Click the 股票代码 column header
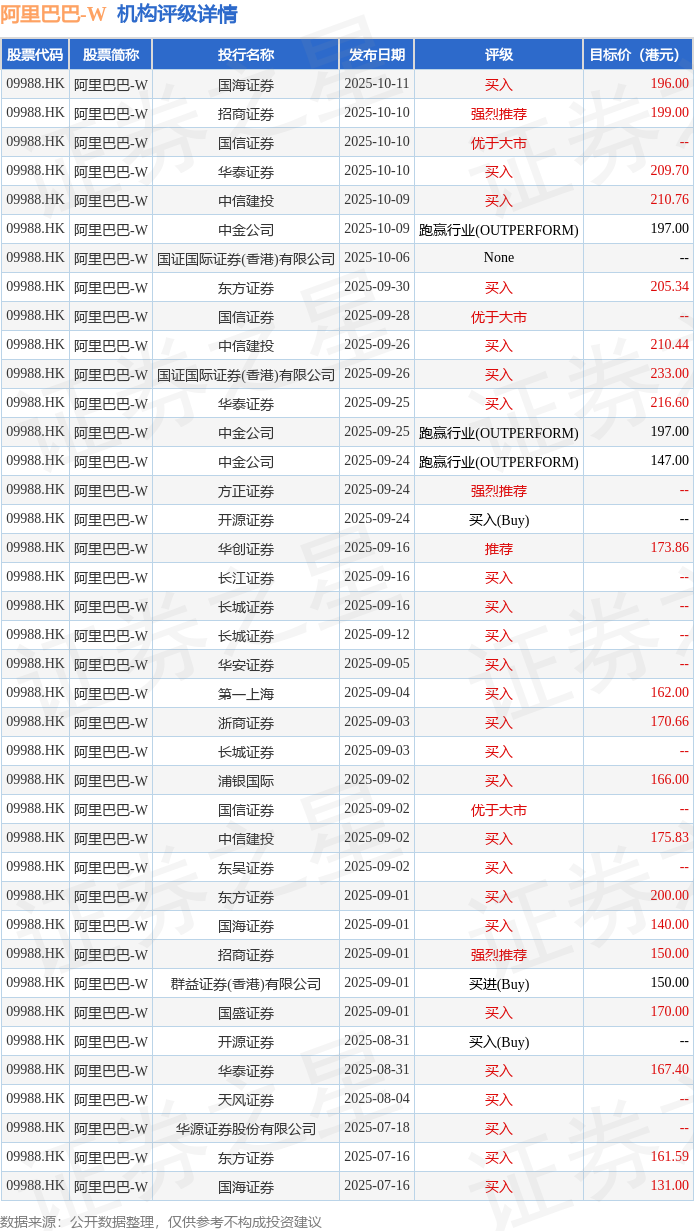 click(x=34, y=55)
